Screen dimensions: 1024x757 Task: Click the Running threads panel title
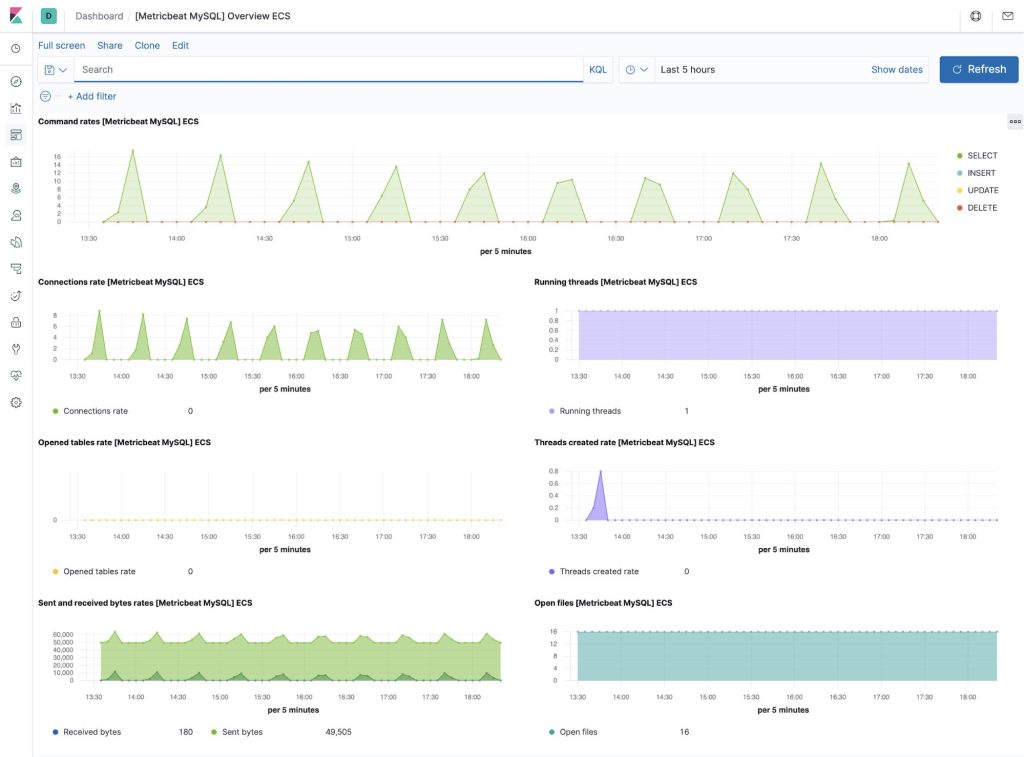coord(615,282)
